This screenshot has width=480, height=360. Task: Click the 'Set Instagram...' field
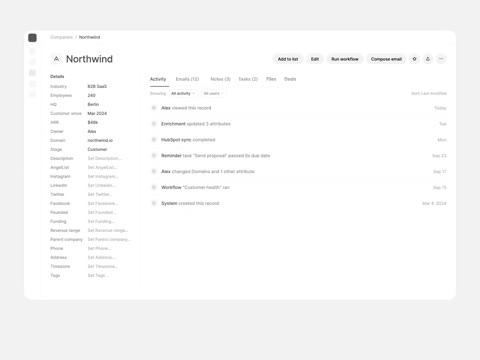click(x=103, y=176)
